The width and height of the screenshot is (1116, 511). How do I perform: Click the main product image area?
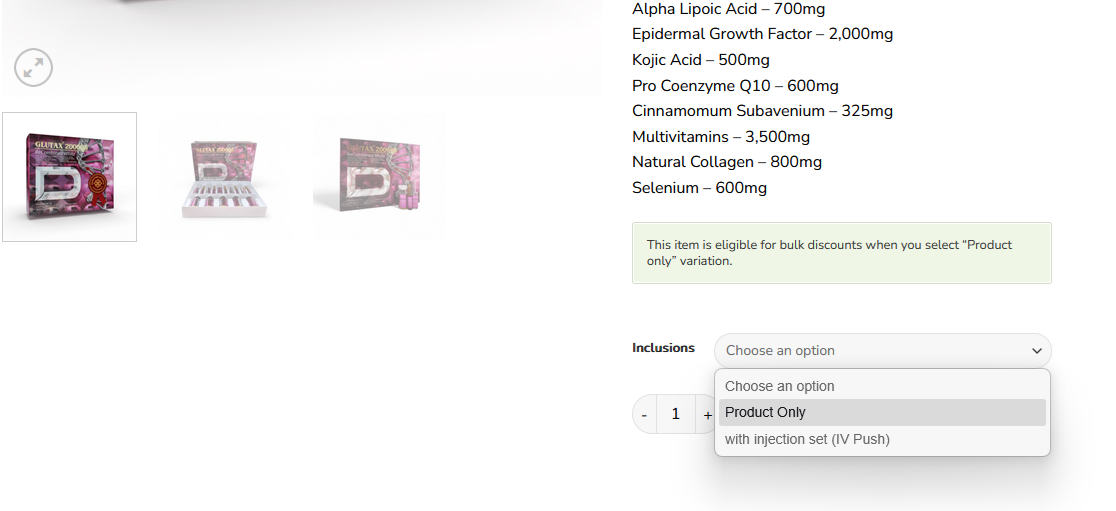point(300,40)
